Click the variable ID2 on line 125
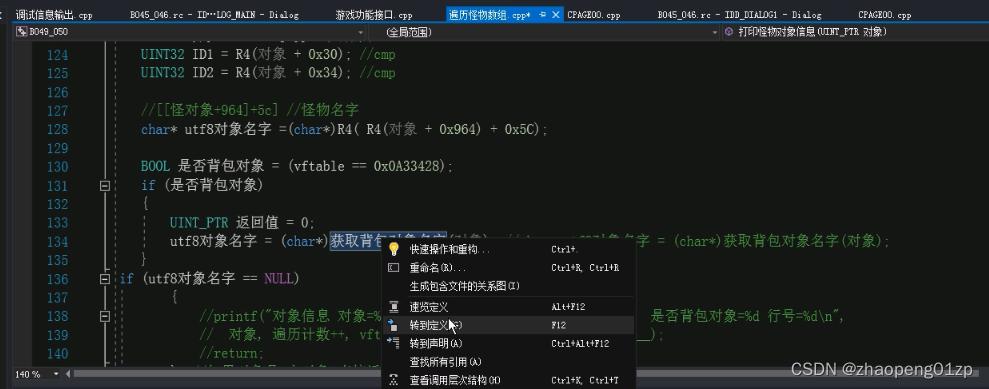 (202, 74)
